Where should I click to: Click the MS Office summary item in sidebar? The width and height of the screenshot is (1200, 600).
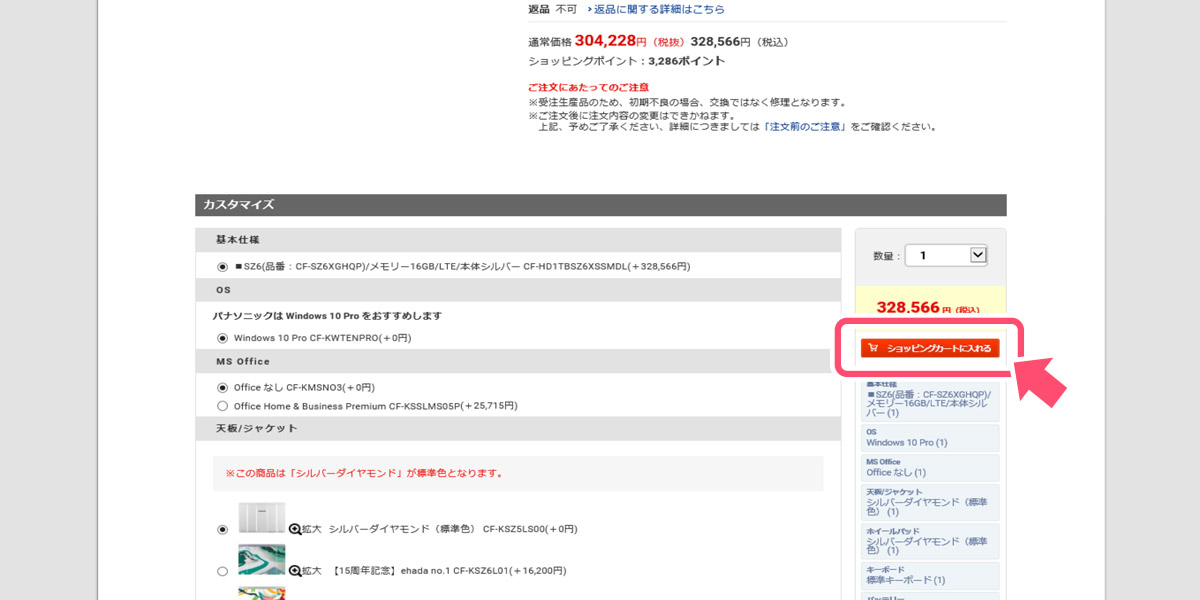point(930,468)
